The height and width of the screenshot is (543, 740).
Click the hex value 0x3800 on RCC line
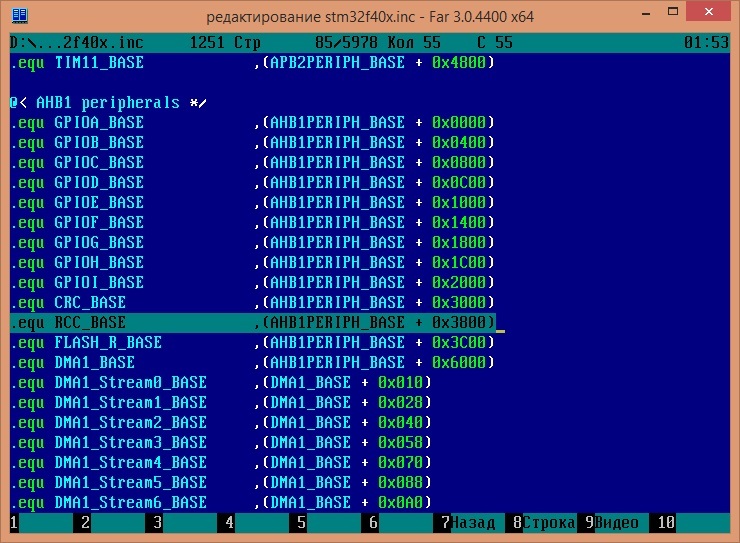[x=459, y=323]
